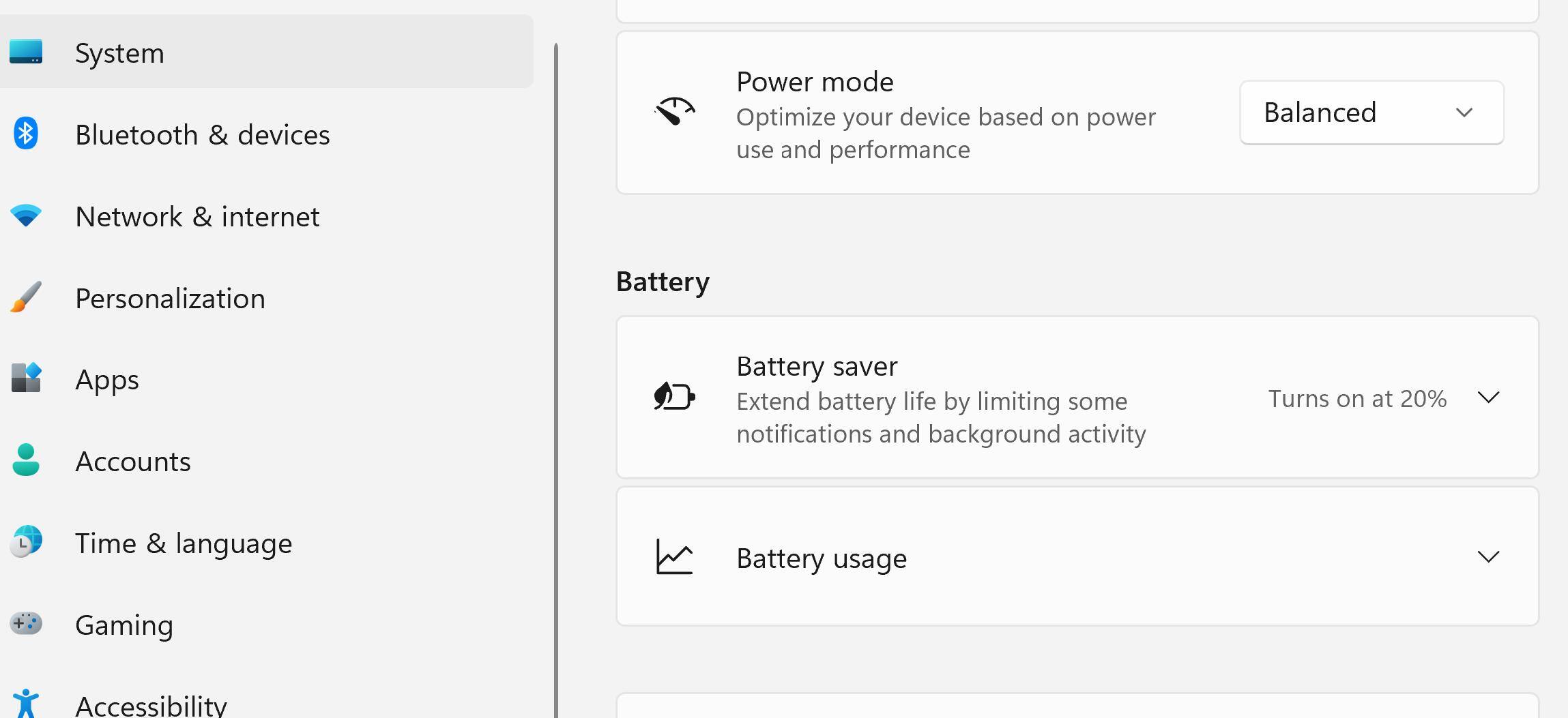The image size is (1568, 718).
Task: Click the Accounts person icon
Action: click(x=26, y=460)
